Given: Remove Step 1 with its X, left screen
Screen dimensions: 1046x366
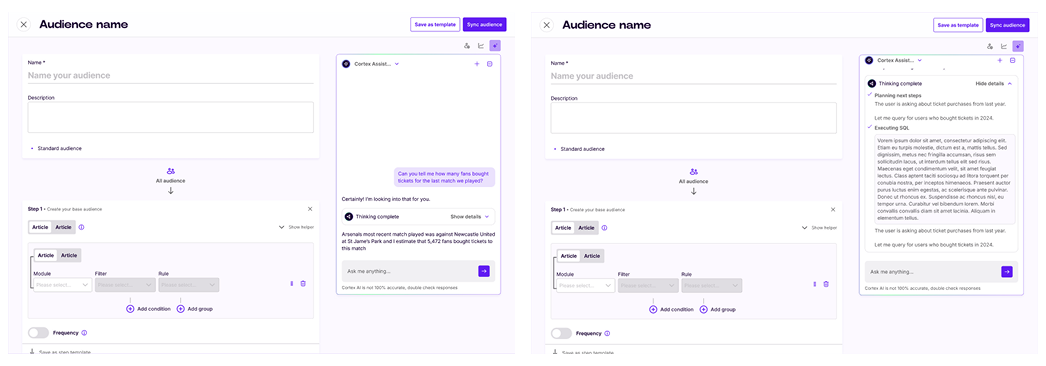Looking at the screenshot, I should (310, 209).
